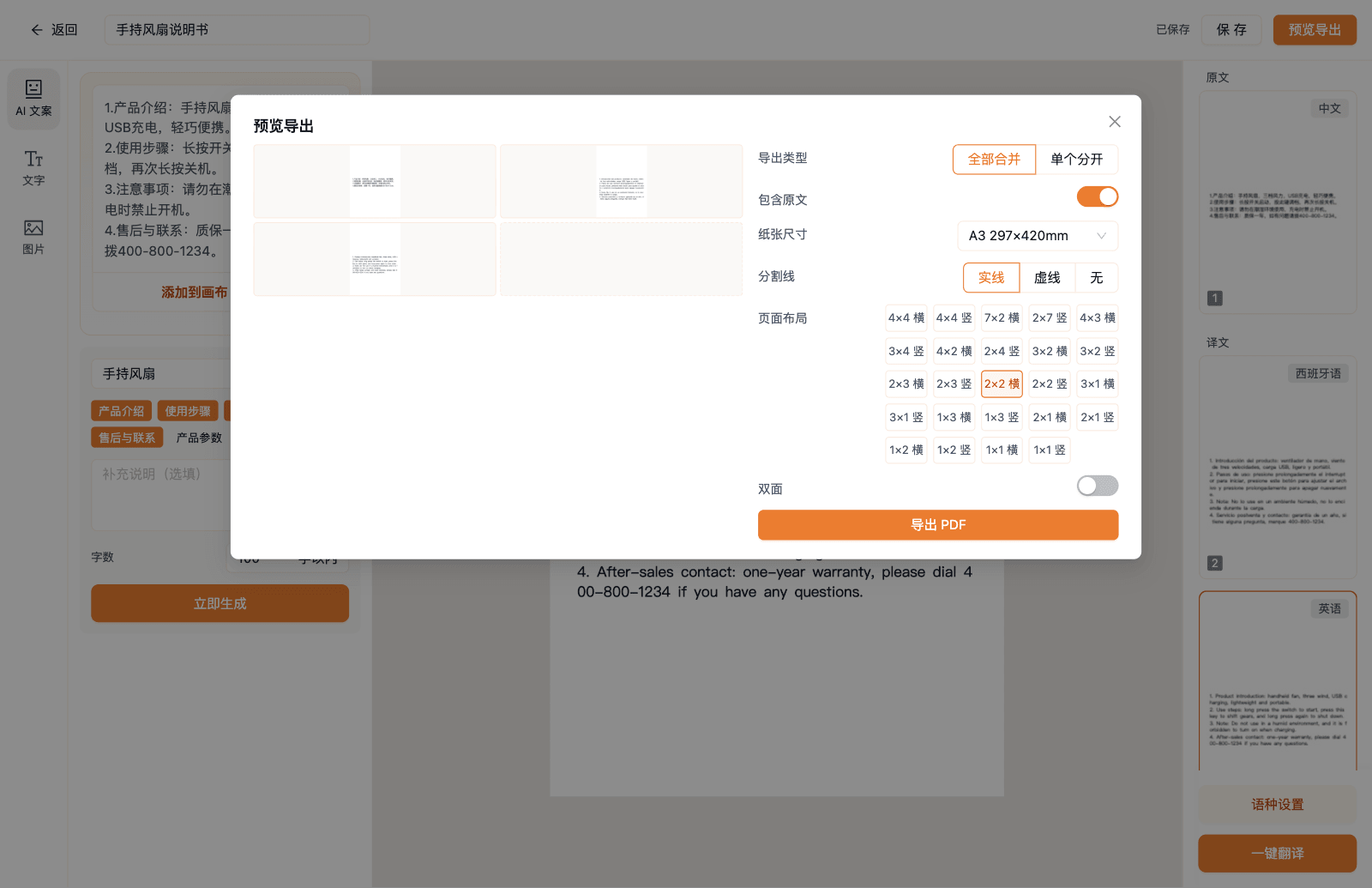Expand the 纸张尺寸 A3 dropdown
Viewport: 1372px width, 888px height.
pyautogui.click(x=1038, y=236)
